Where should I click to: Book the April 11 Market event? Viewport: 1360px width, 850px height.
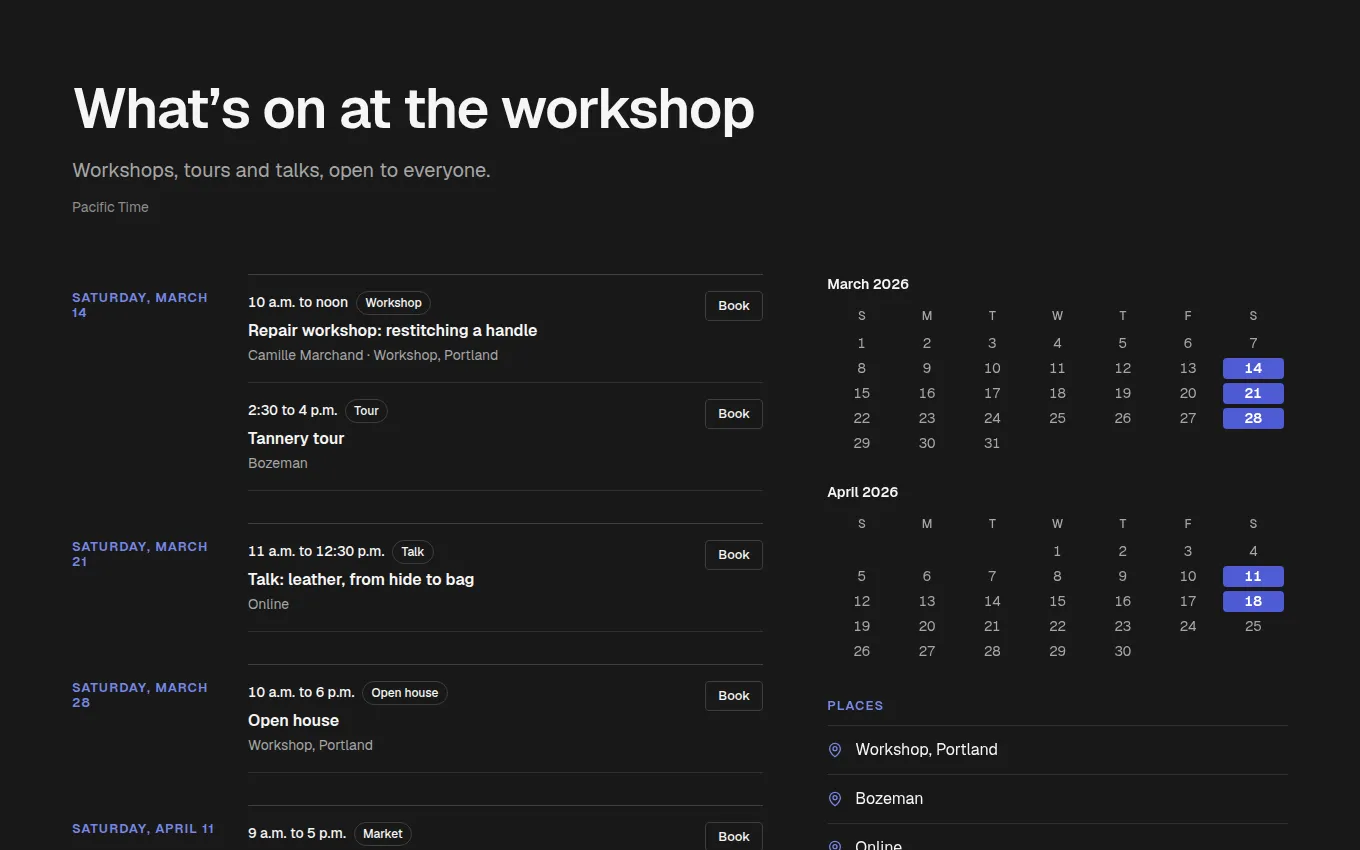click(734, 836)
